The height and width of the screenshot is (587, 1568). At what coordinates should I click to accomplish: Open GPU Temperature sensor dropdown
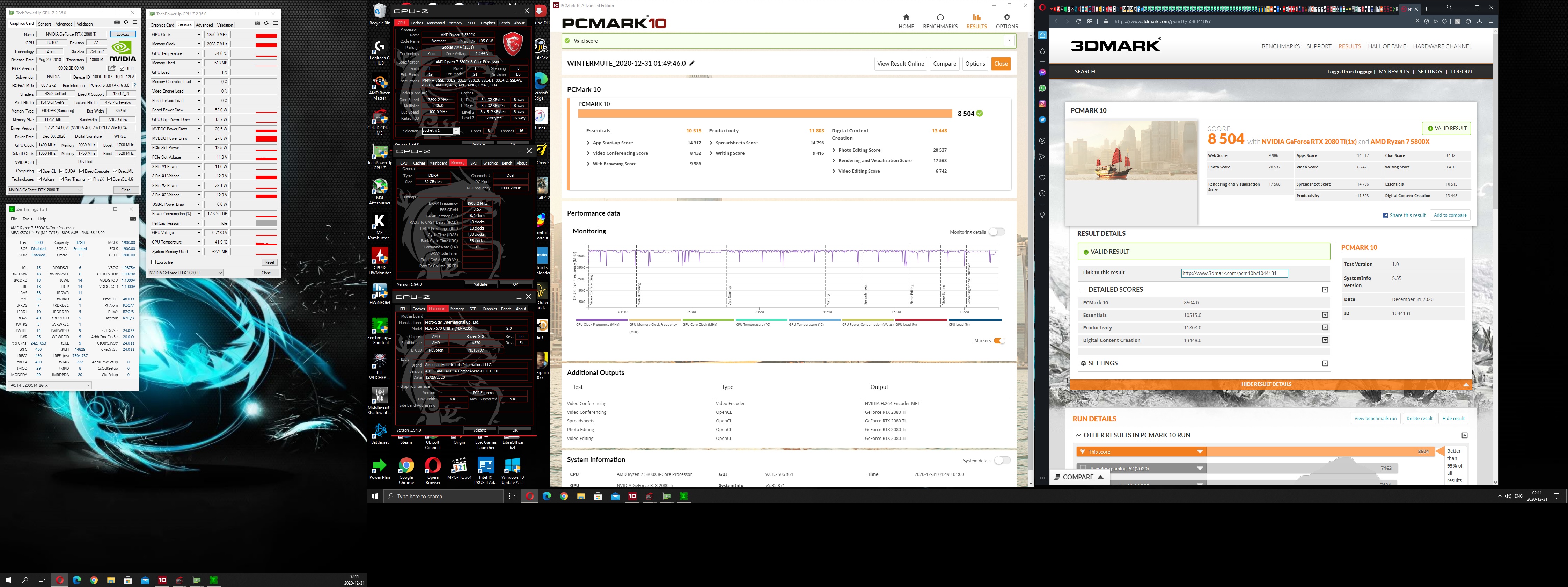pos(198,53)
